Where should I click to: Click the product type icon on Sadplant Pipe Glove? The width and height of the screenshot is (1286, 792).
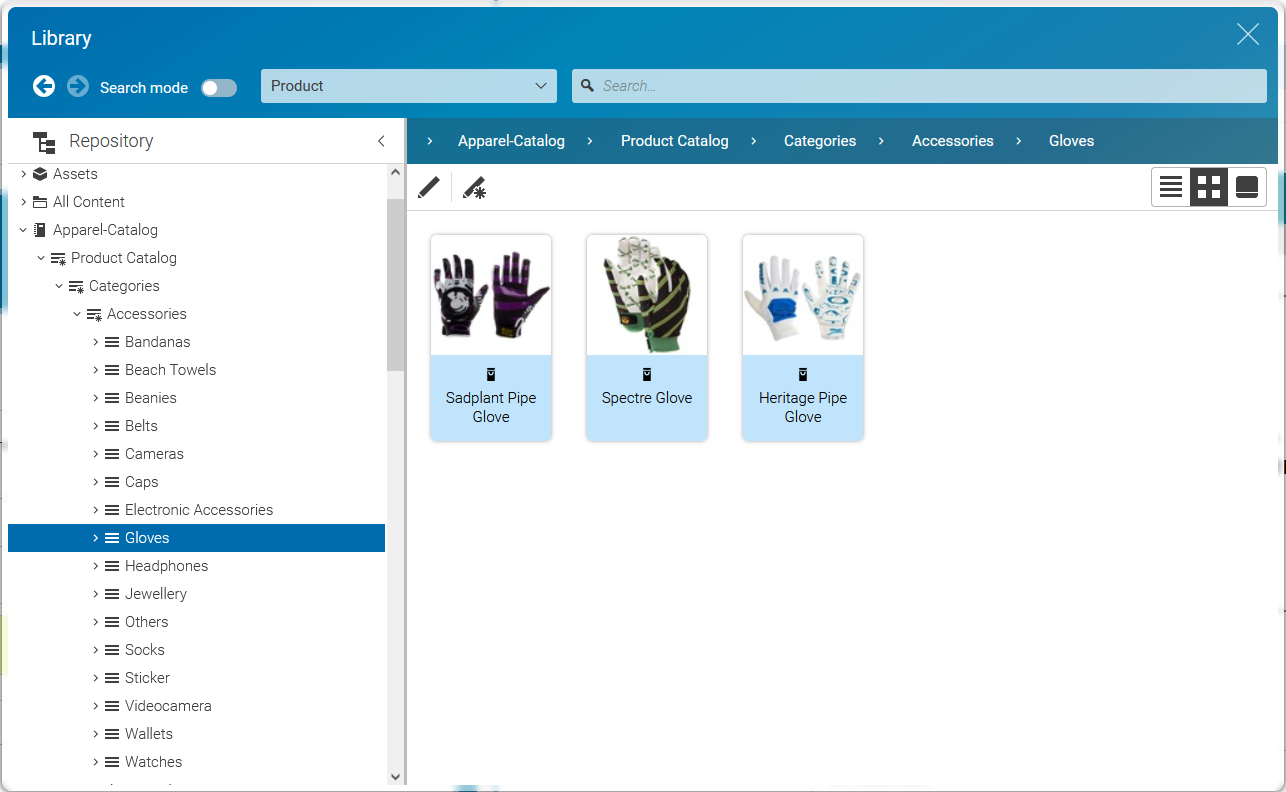tap(490, 373)
